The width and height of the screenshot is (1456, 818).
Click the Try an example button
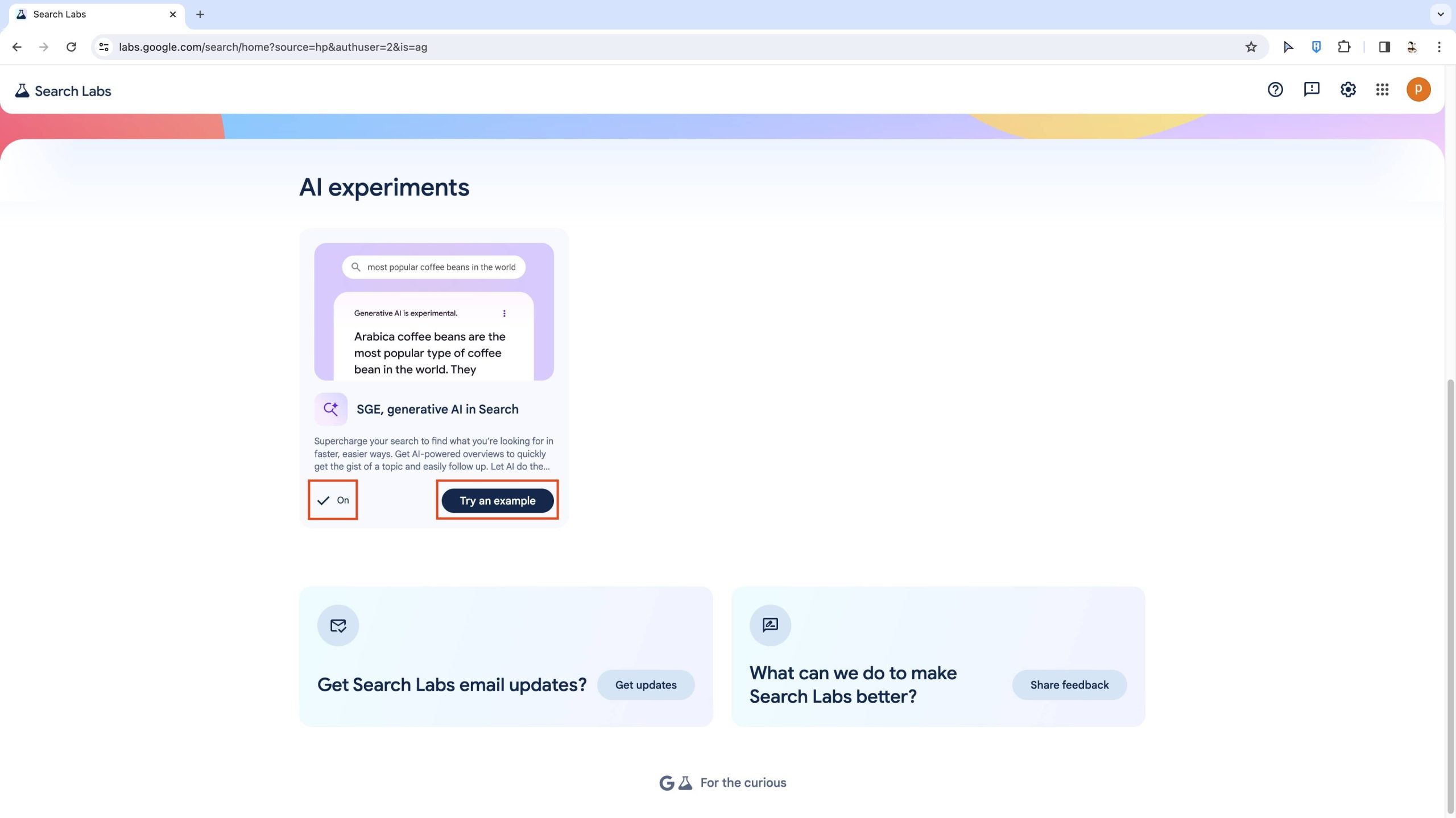[x=497, y=501]
